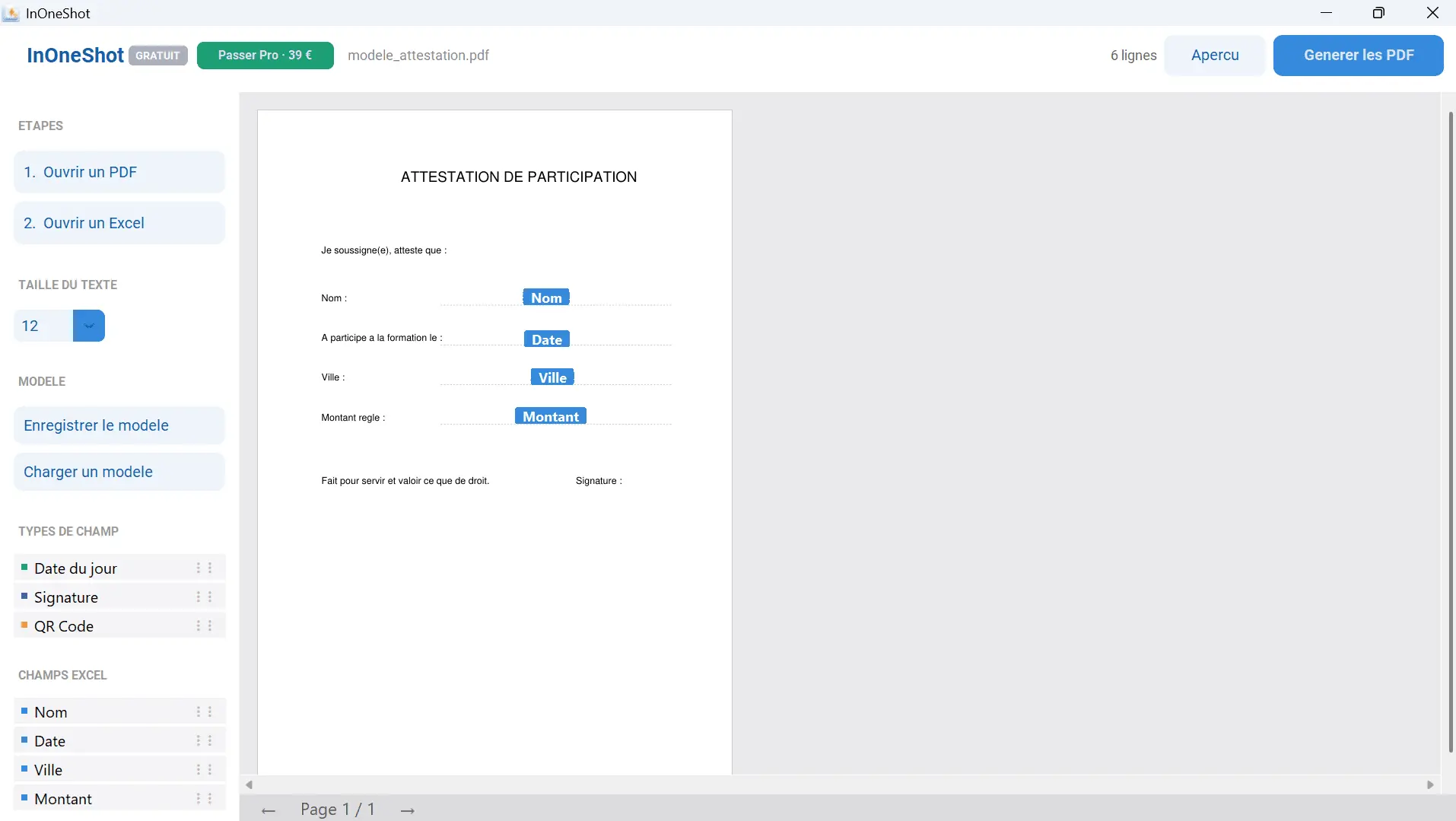Open step 1 Ouvrir un PDF
The width and height of the screenshot is (1456, 821).
coord(119,172)
